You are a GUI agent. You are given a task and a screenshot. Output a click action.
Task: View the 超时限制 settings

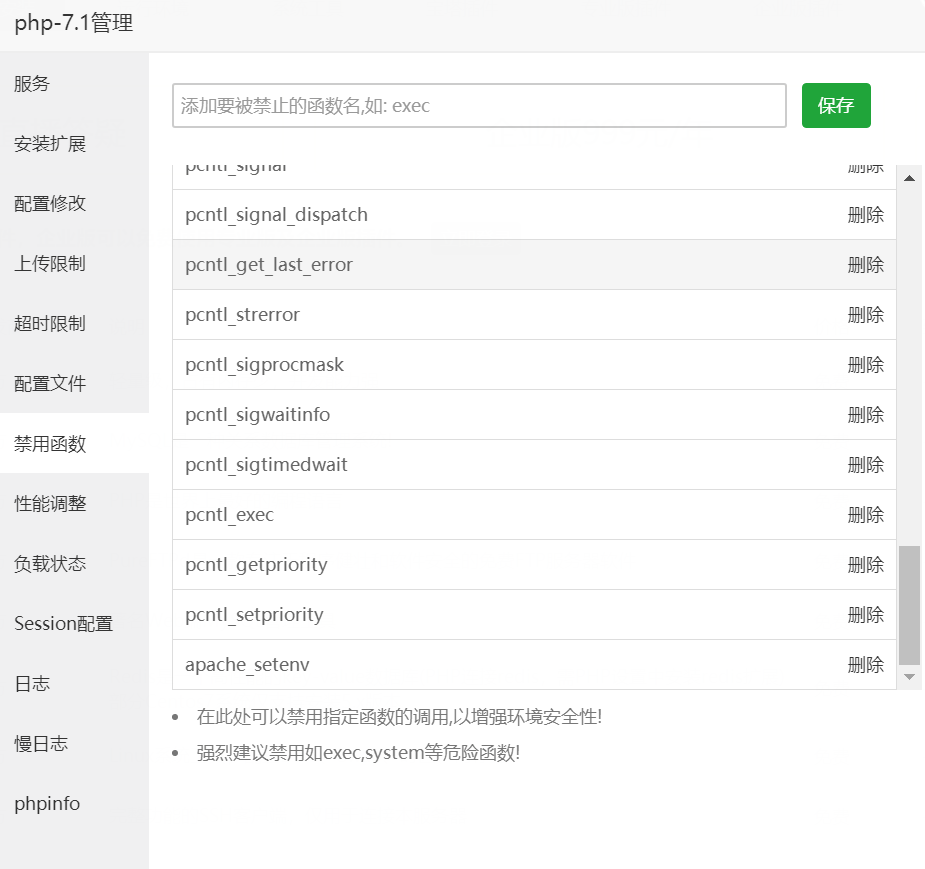(49, 324)
